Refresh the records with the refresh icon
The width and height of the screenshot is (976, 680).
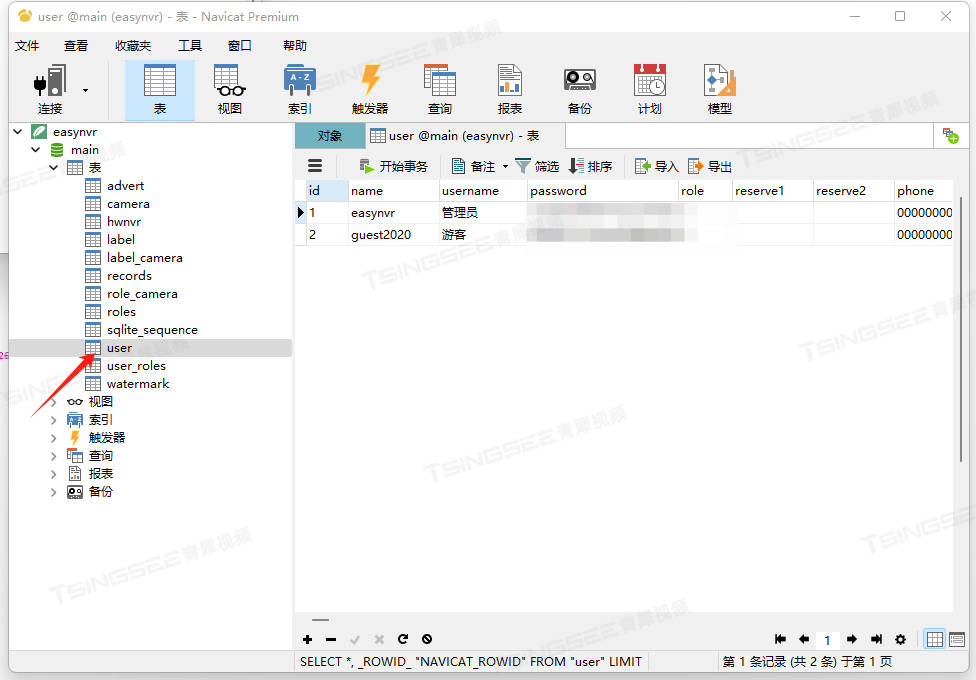pyautogui.click(x=403, y=639)
